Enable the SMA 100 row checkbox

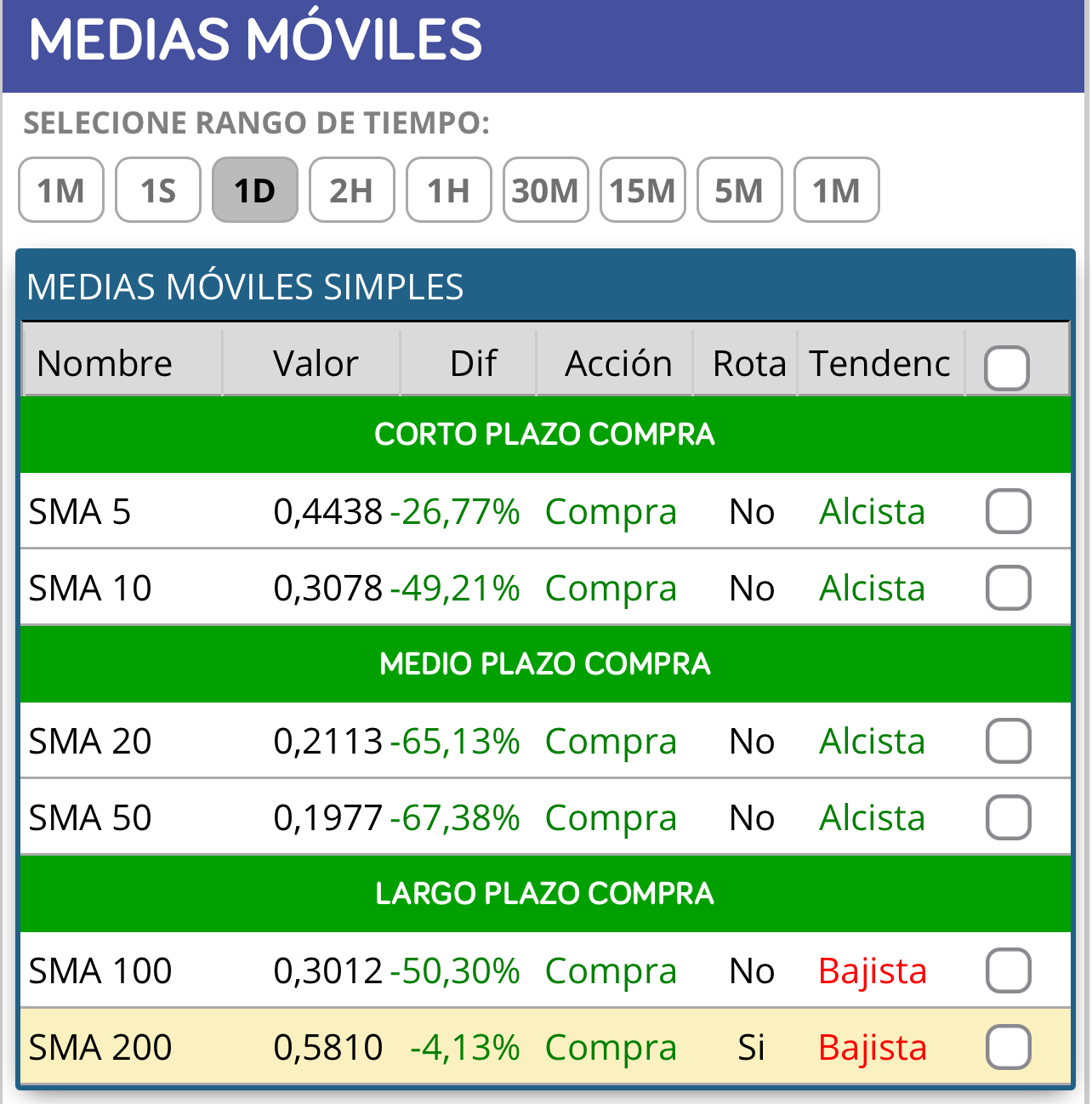coord(1009,970)
